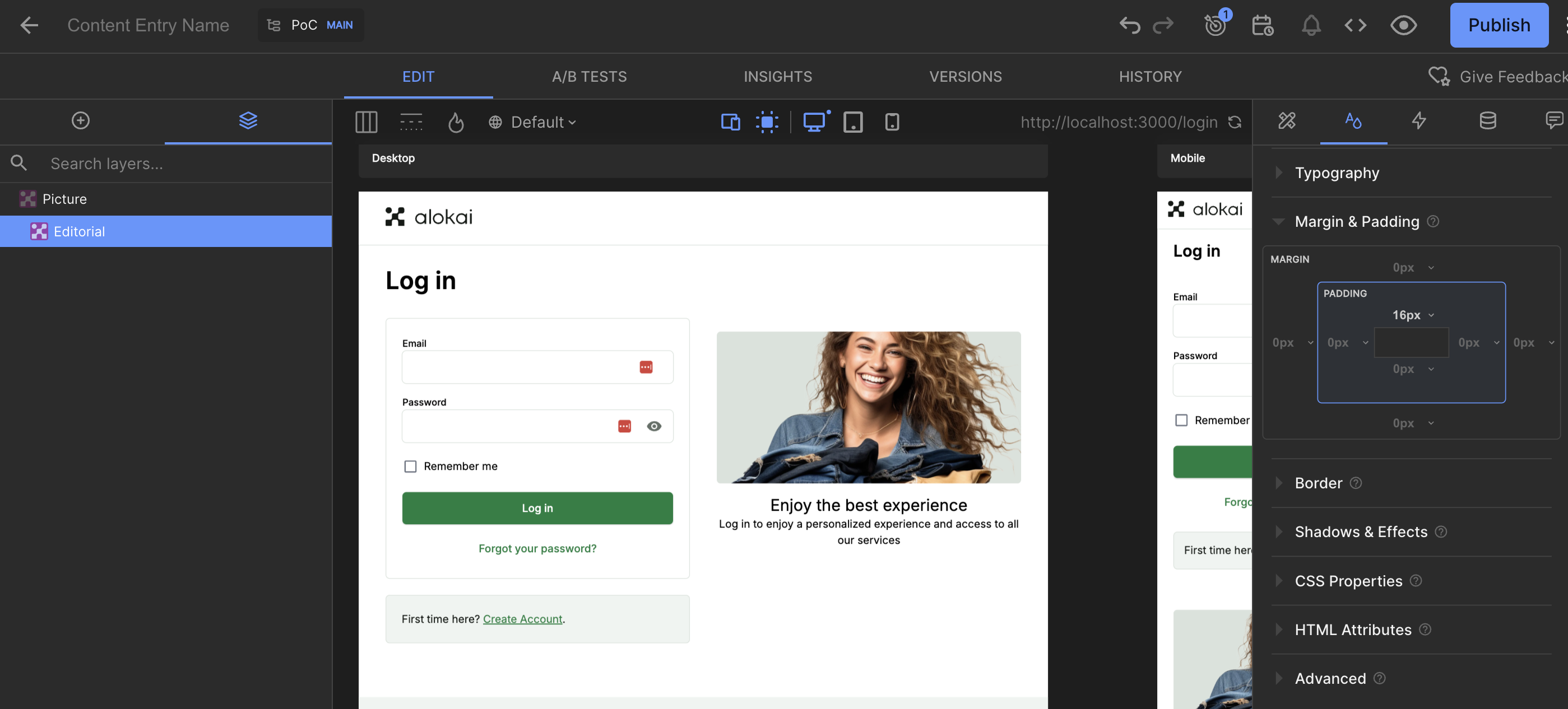1568x709 pixels.
Task: Expand the HTML Attributes section
Action: point(1352,629)
